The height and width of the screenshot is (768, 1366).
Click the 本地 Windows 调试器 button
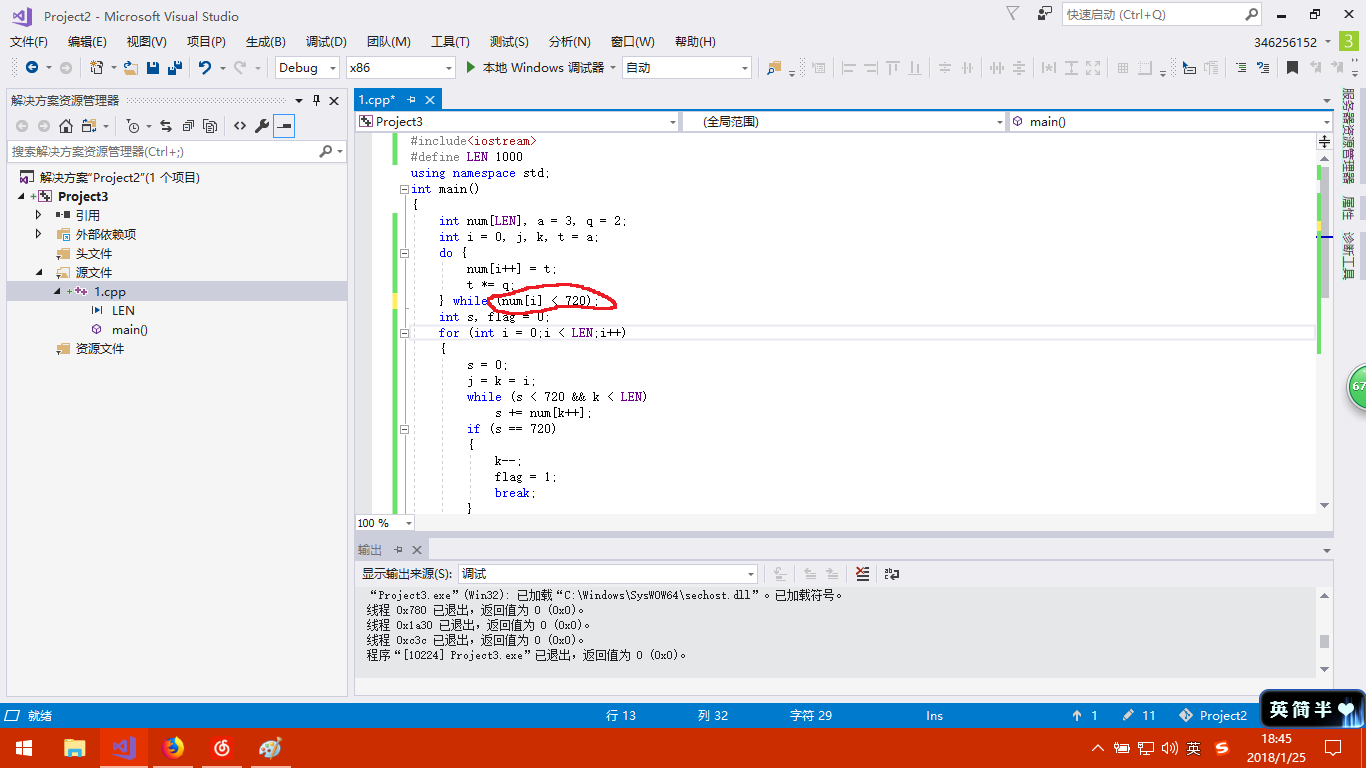coord(541,67)
